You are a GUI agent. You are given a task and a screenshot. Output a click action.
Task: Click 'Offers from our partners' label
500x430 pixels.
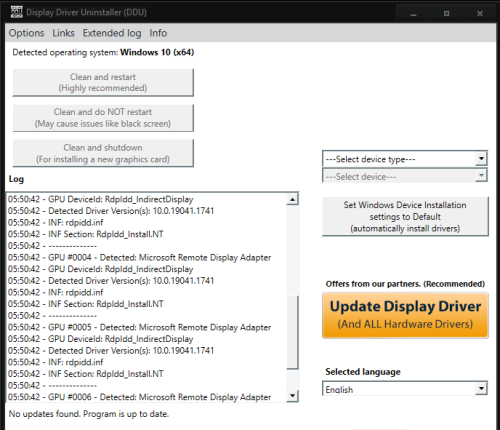click(405, 284)
